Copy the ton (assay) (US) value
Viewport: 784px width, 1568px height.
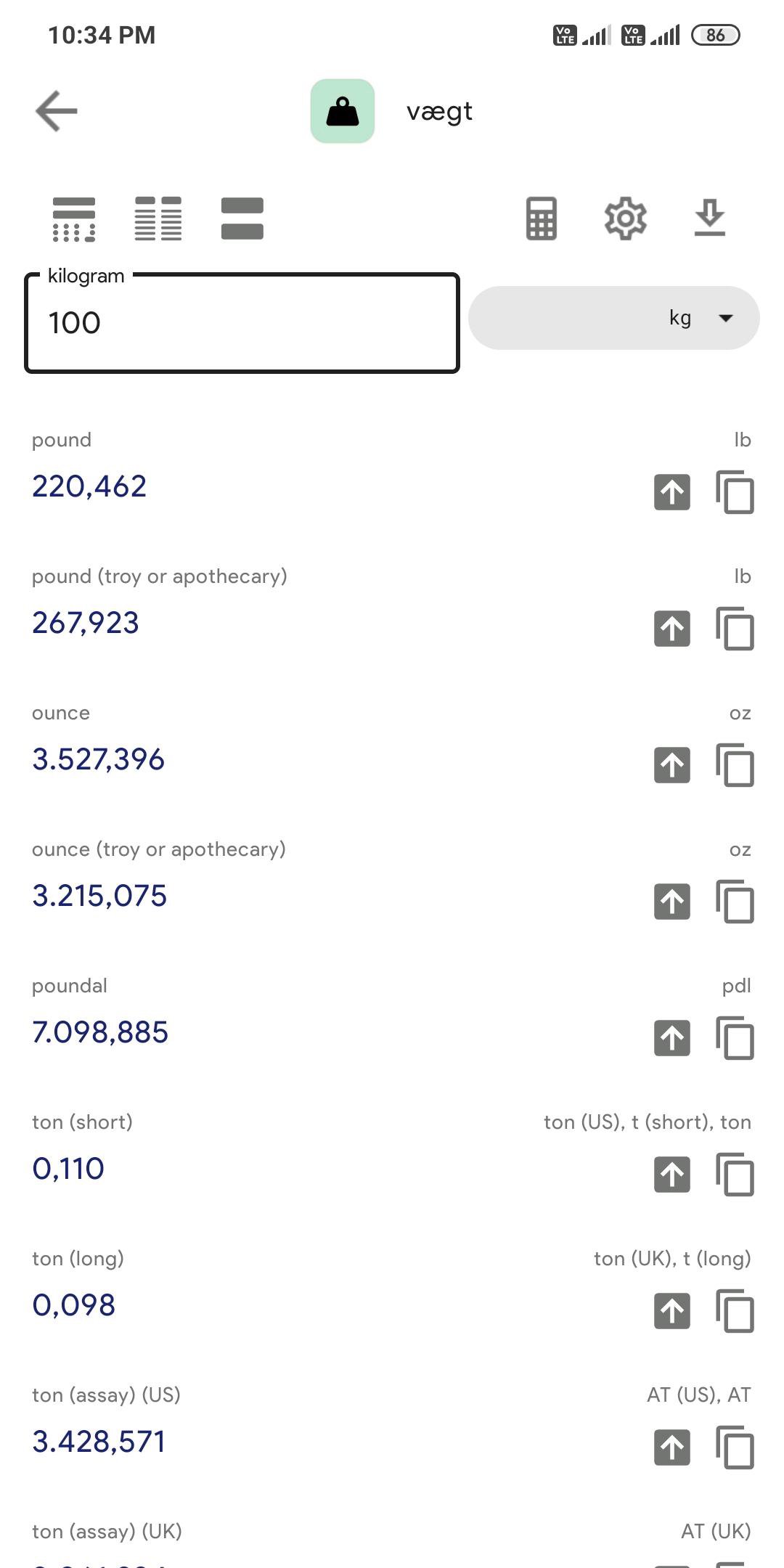pyautogui.click(x=735, y=1447)
